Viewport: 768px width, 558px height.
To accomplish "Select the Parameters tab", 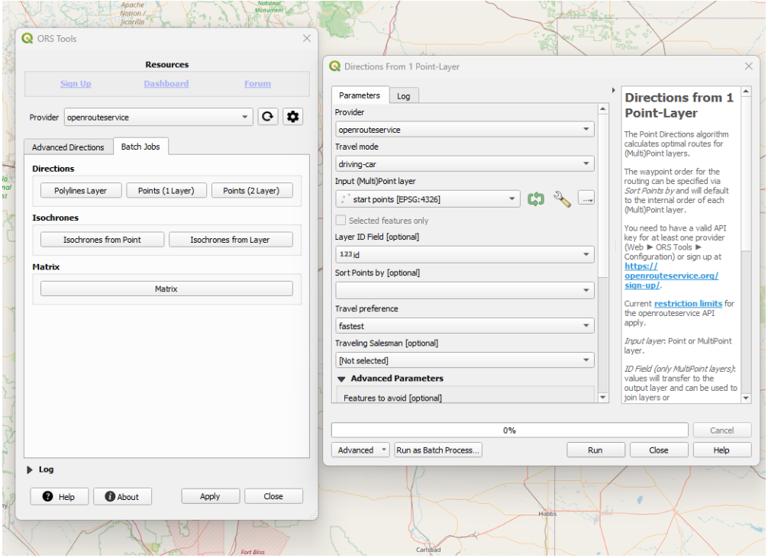I will coord(360,95).
